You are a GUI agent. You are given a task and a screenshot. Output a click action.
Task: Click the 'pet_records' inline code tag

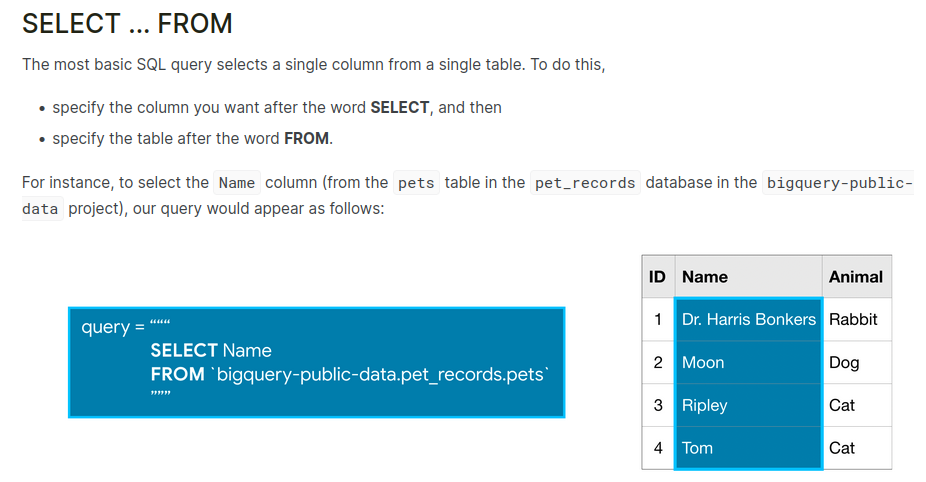[585, 183]
